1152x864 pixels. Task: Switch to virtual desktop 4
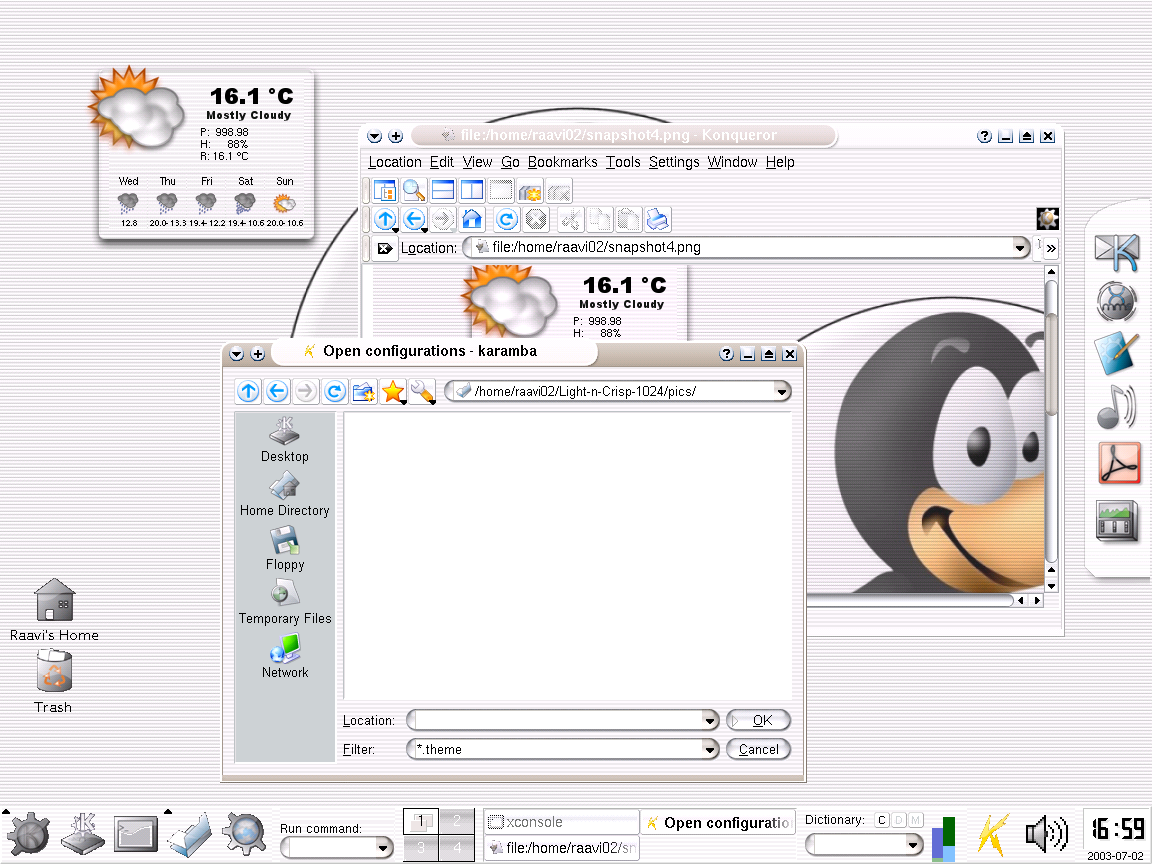point(457,848)
